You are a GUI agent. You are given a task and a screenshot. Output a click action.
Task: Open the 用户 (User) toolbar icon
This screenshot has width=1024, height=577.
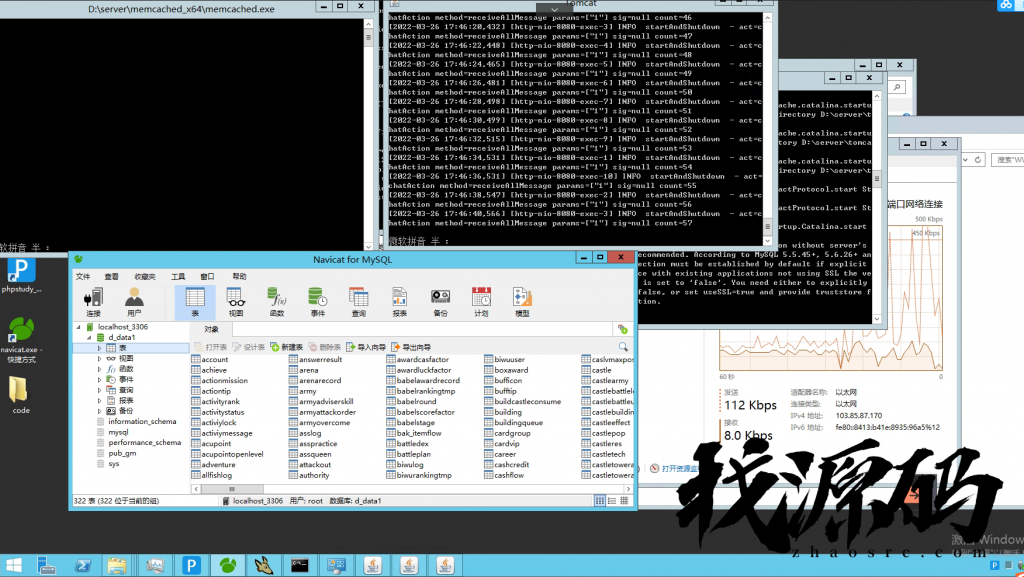[x=134, y=302]
